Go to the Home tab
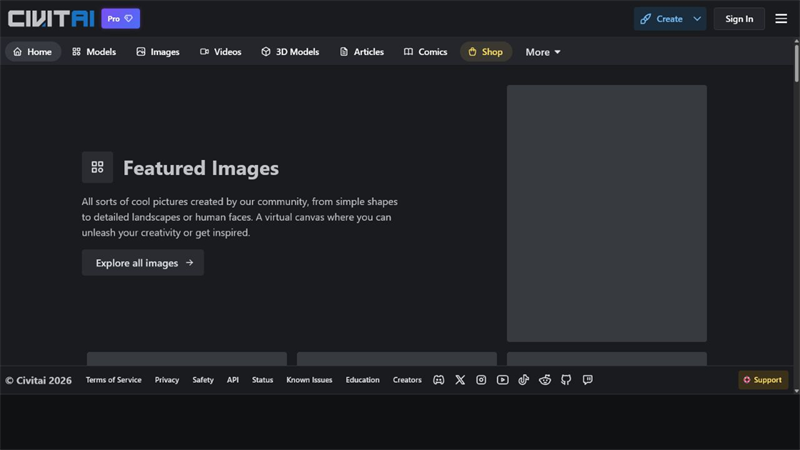 (33, 52)
